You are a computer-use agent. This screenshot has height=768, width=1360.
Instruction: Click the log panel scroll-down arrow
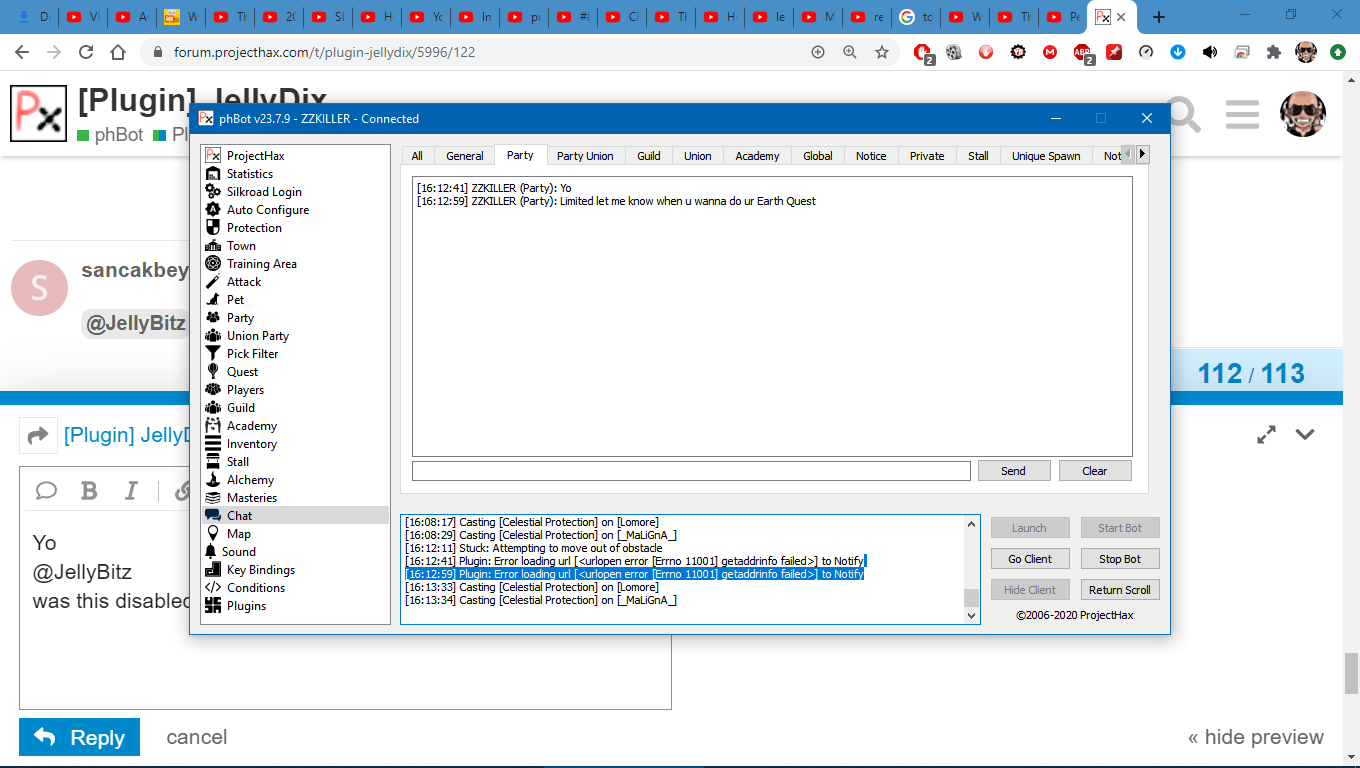click(x=971, y=616)
